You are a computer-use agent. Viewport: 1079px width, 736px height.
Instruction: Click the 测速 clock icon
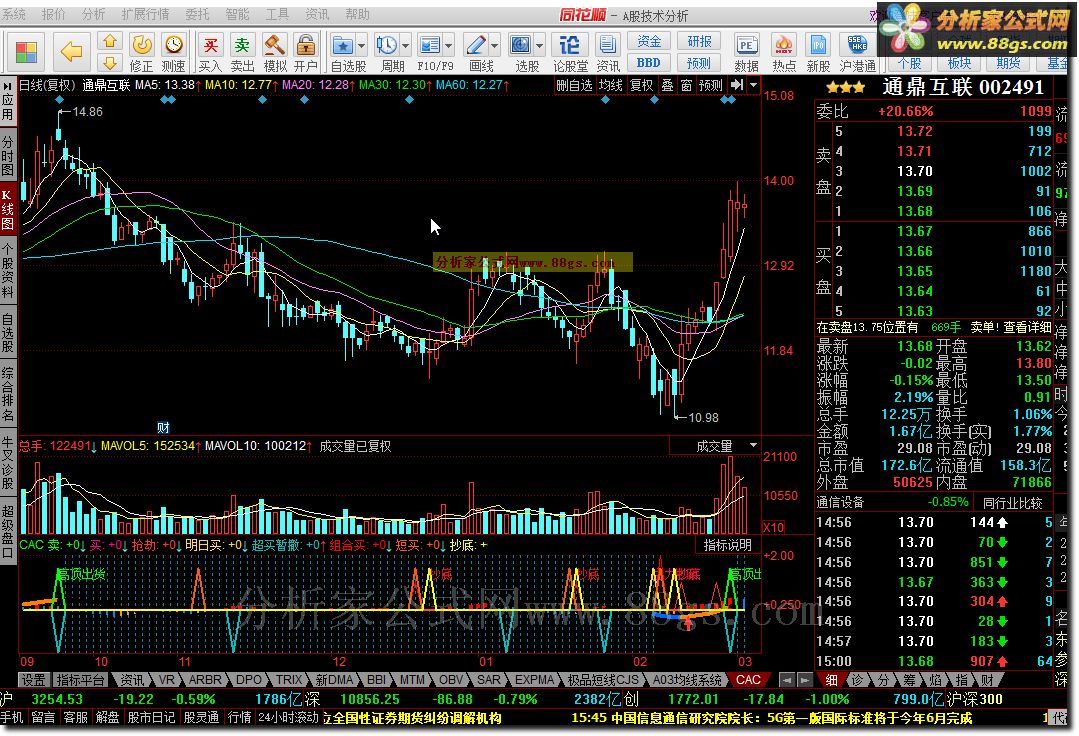(173, 45)
